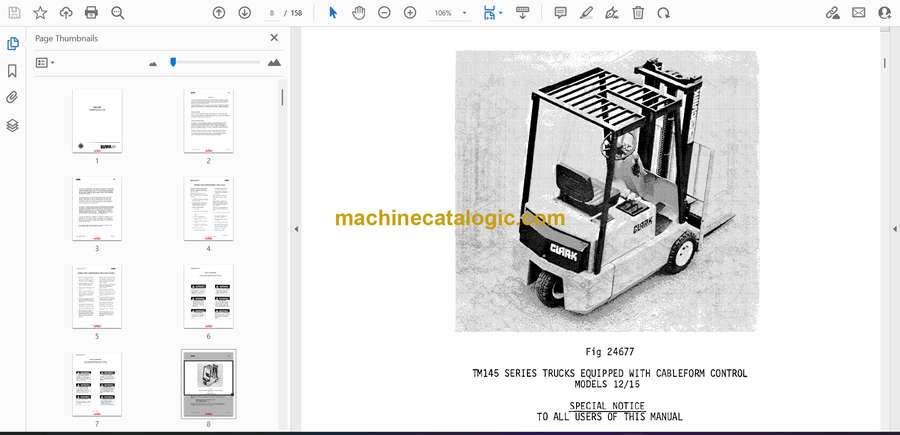
Task: Select page 7 thumbnail
Action: (97, 384)
